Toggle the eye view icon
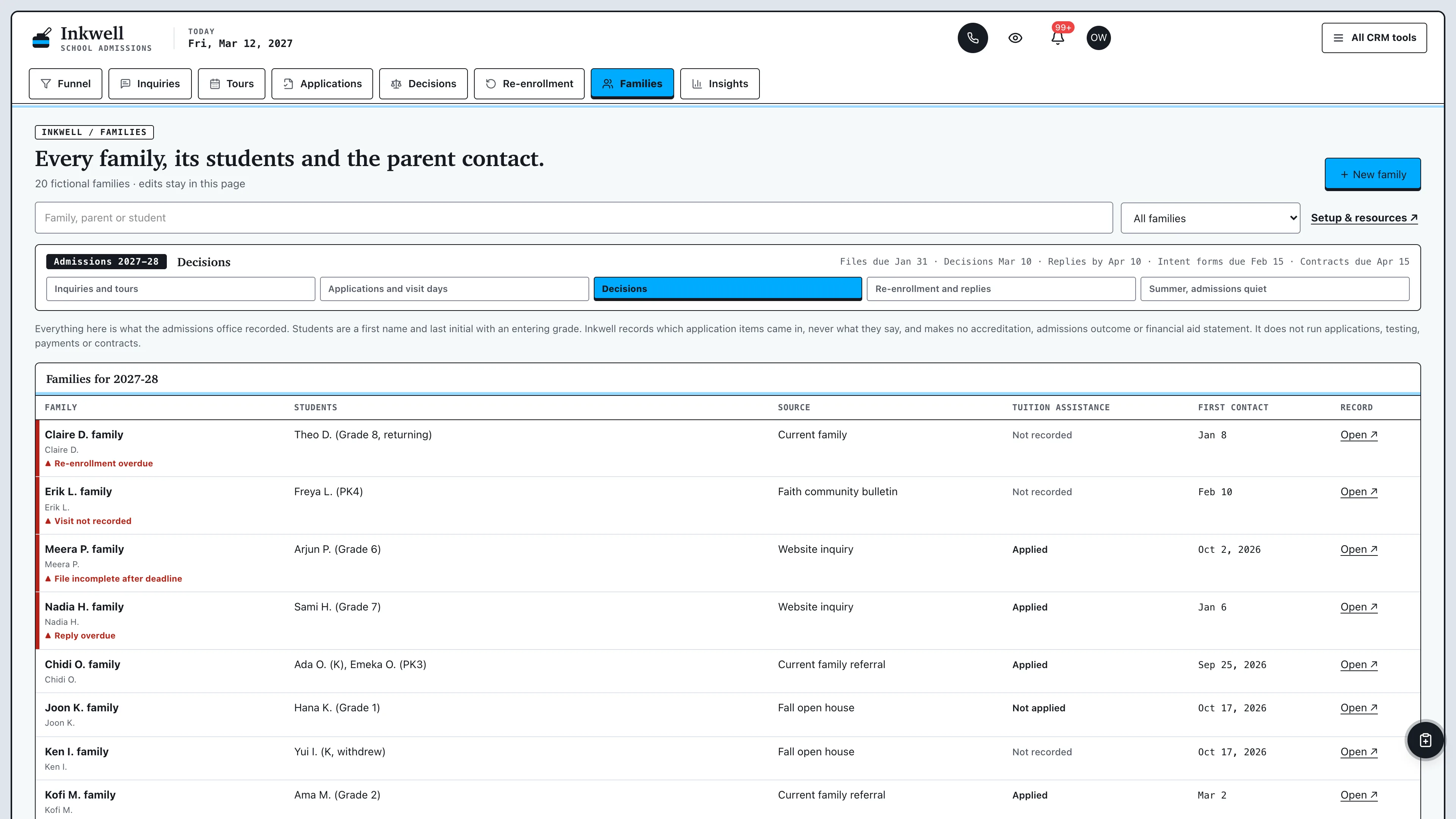This screenshot has width=1456, height=819. click(1015, 38)
